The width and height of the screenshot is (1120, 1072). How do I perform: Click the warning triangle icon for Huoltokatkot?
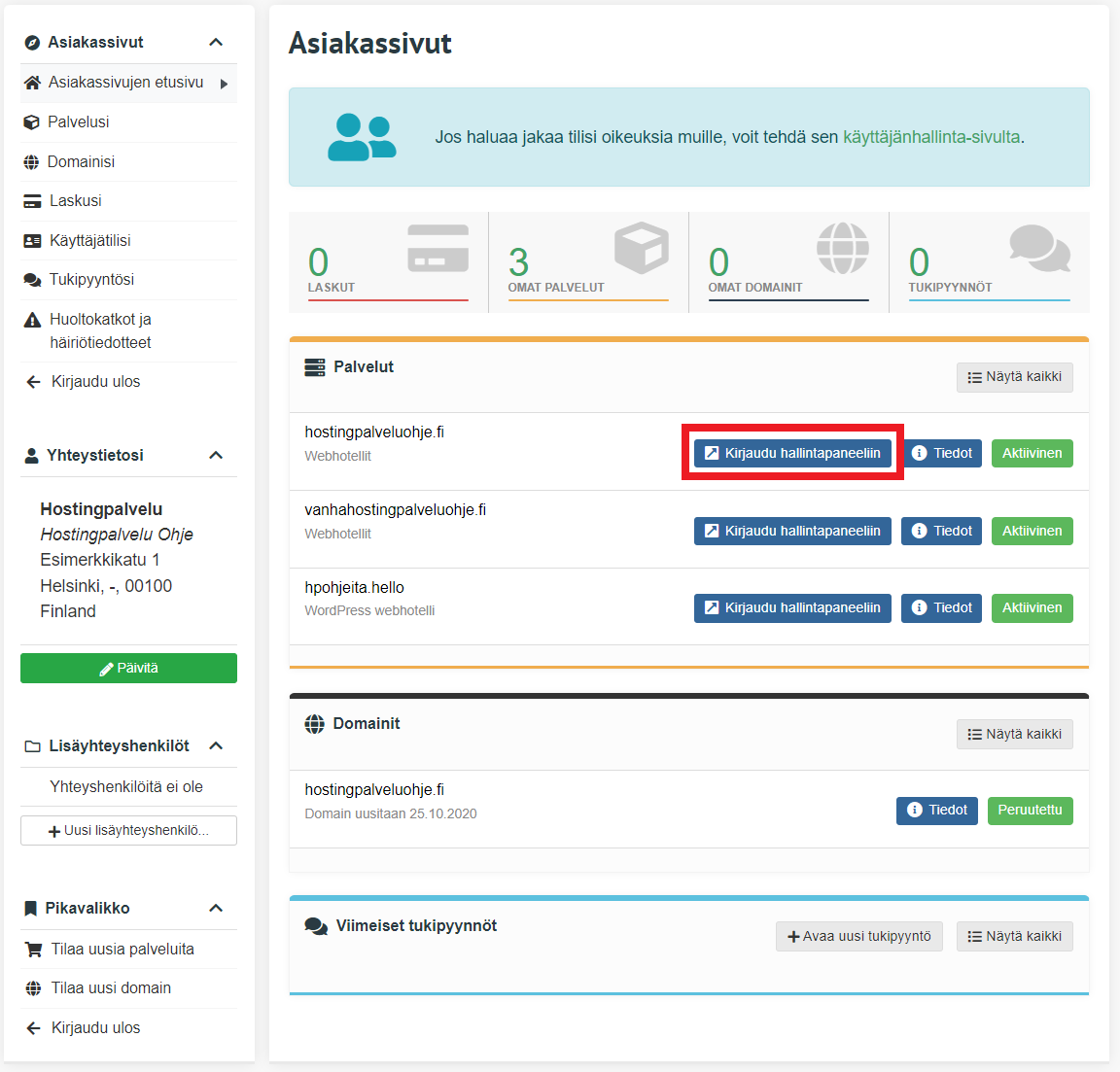[x=32, y=320]
